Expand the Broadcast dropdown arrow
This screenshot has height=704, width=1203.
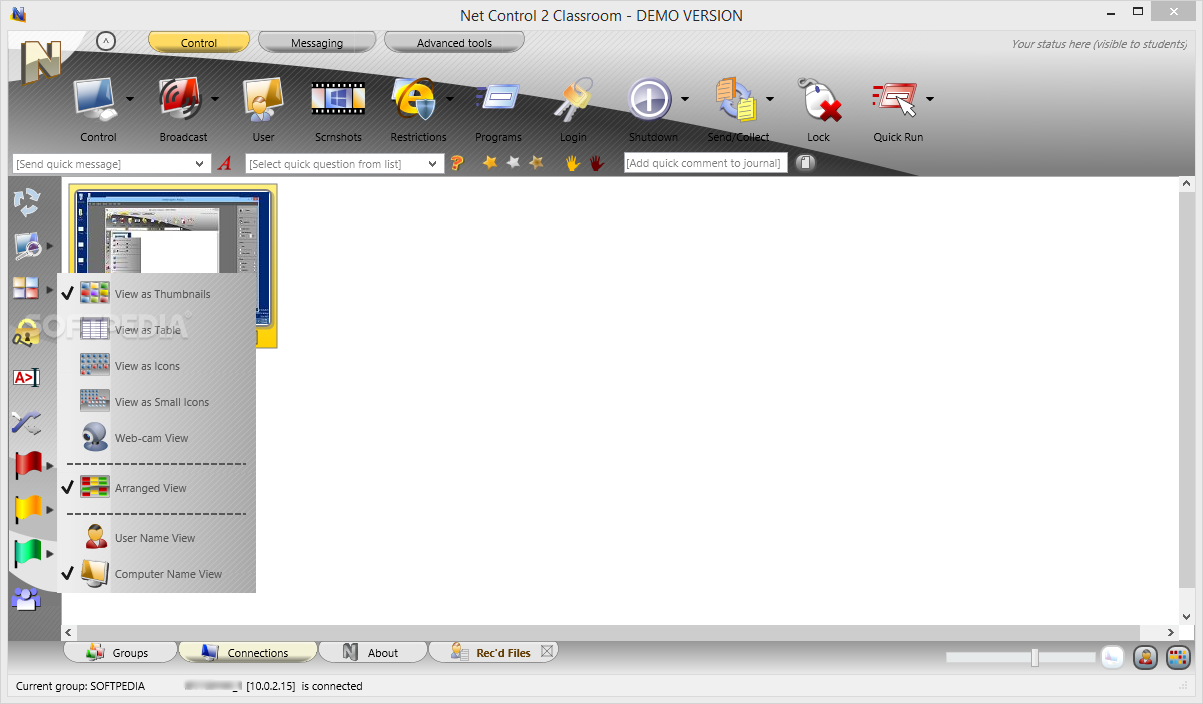pos(215,99)
